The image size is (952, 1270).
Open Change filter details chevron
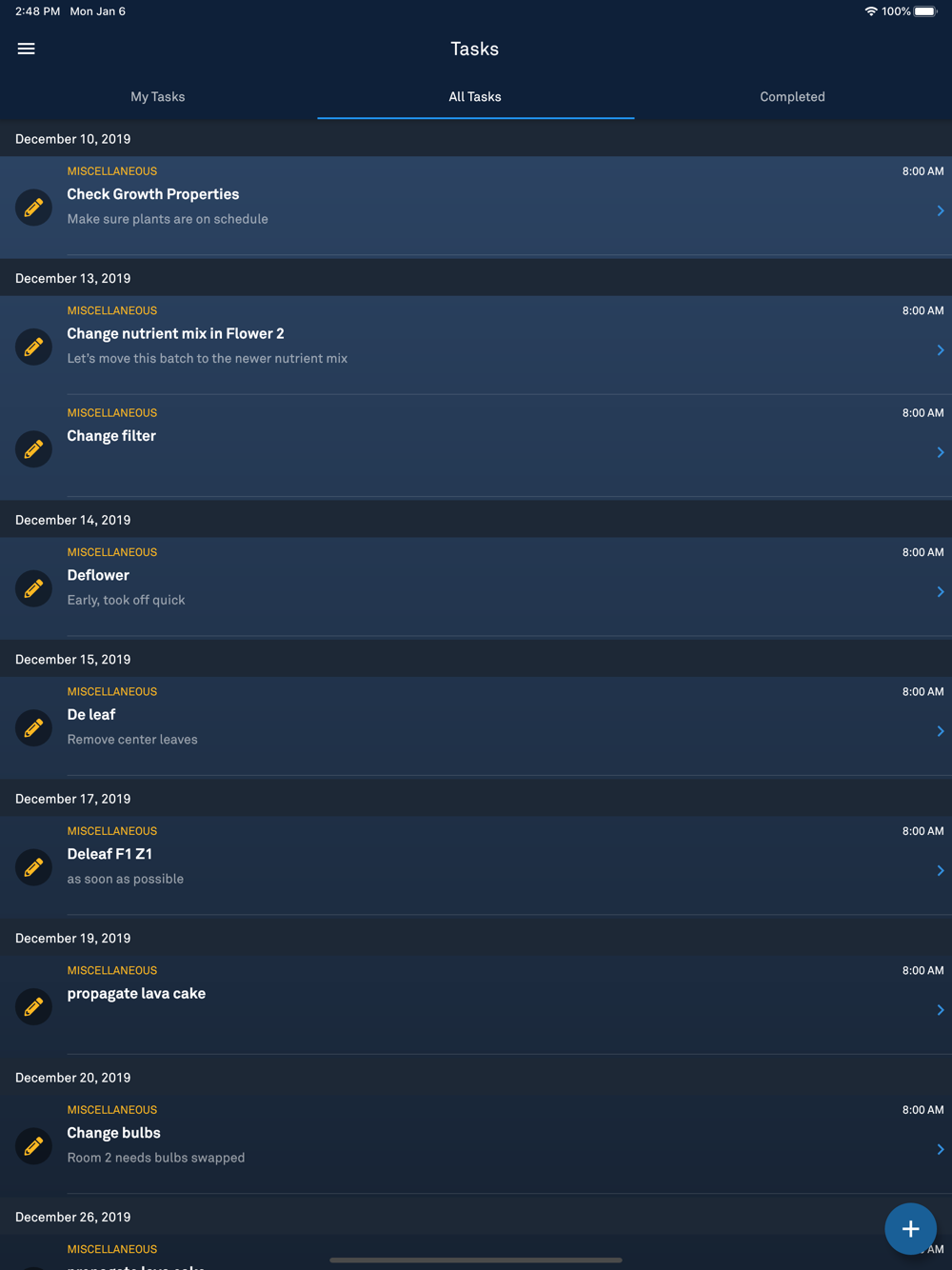(941, 452)
